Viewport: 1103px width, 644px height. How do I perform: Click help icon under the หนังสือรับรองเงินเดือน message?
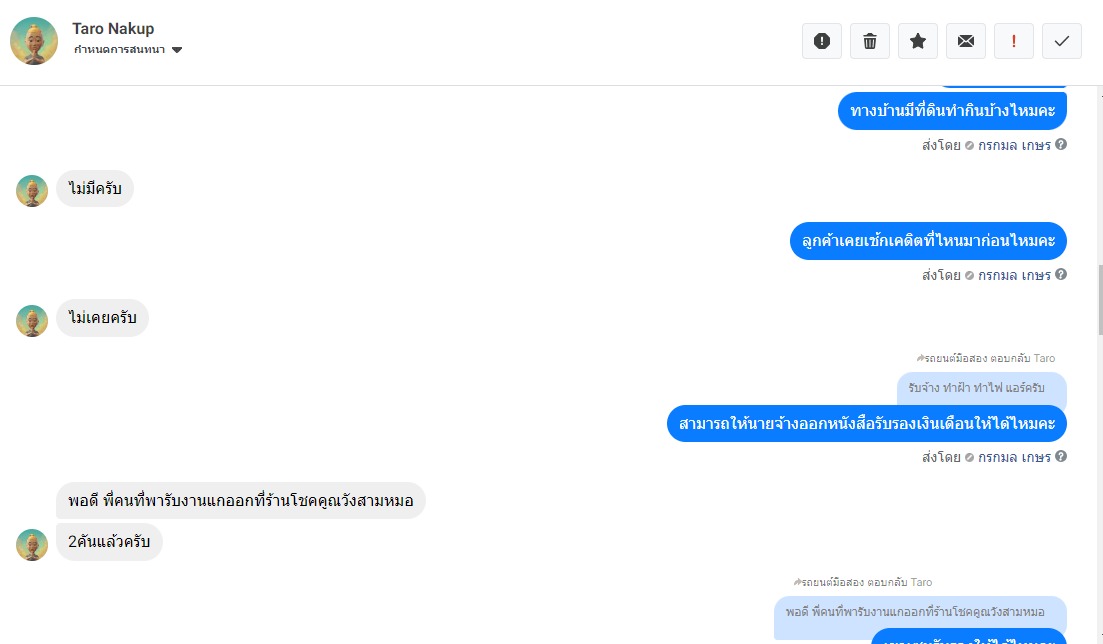point(1061,456)
